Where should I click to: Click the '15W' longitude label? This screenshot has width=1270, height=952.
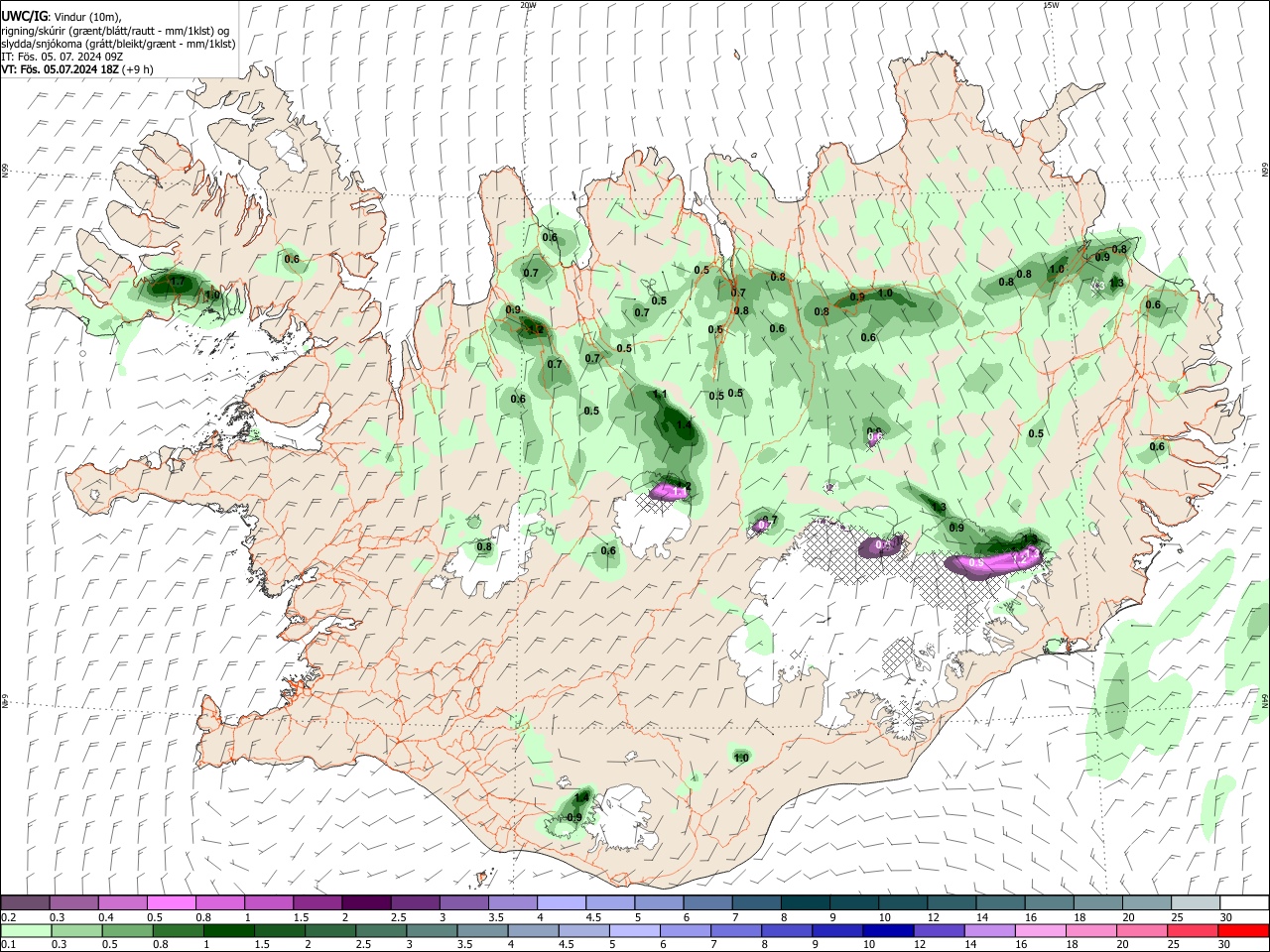coord(1051,5)
